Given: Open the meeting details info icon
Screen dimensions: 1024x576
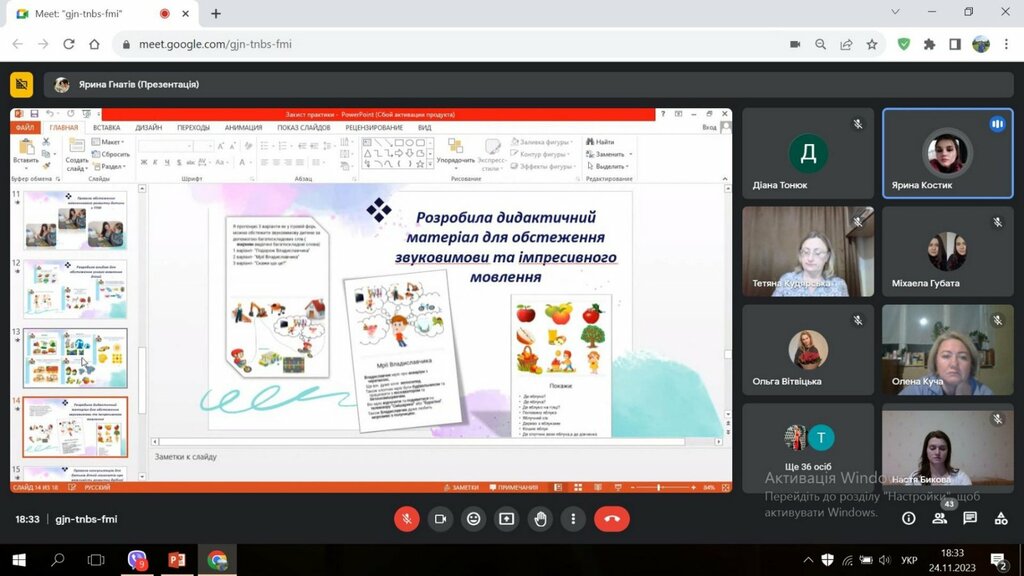Looking at the screenshot, I should coord(908,519).
